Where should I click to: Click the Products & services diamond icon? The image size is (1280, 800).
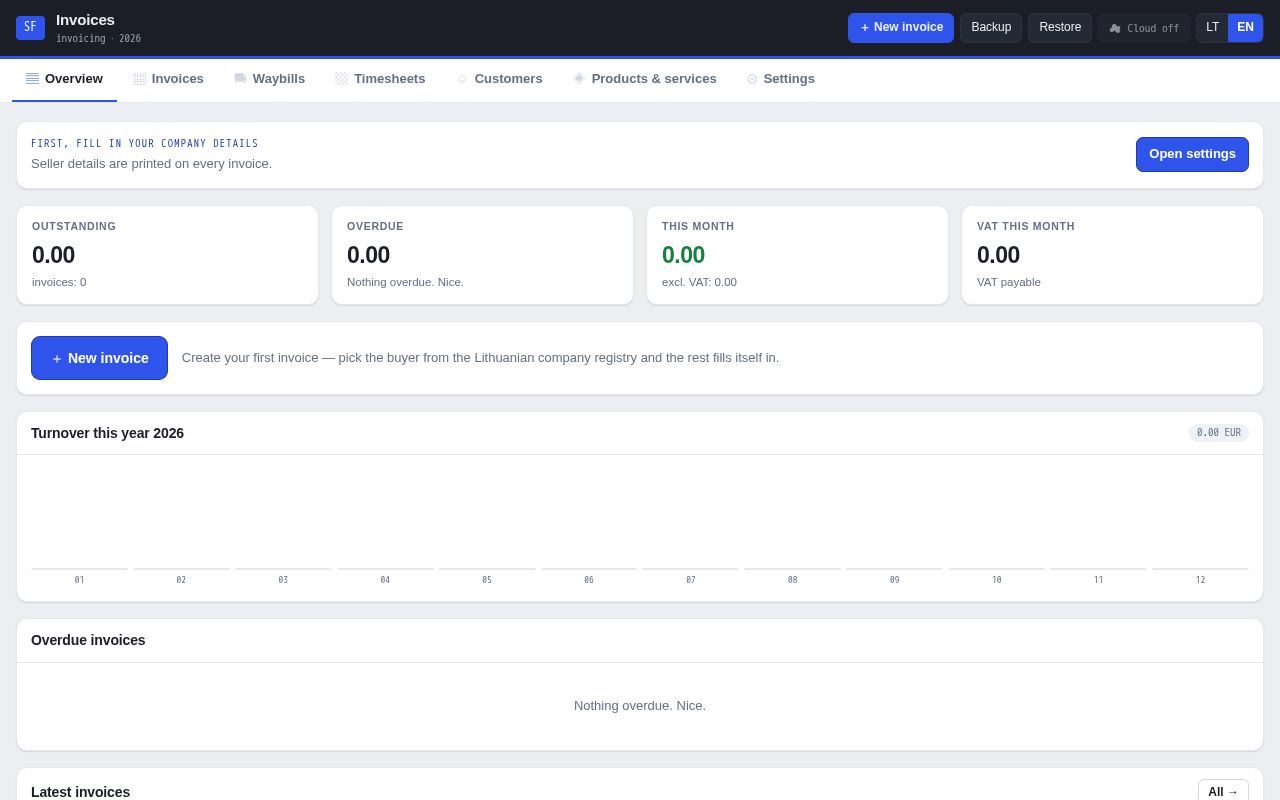(579, 78)
